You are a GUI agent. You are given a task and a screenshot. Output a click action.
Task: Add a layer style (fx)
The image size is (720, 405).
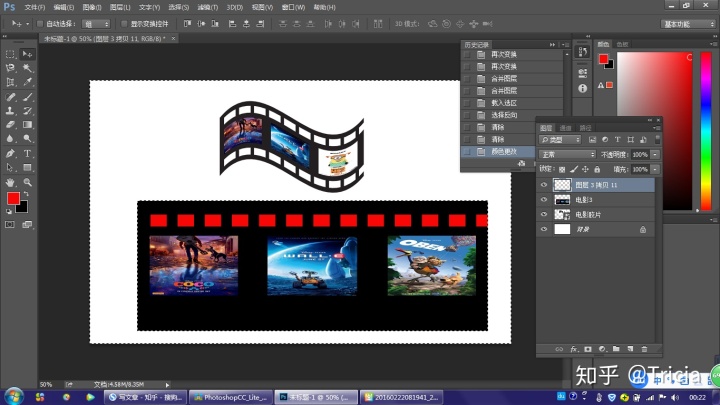coord(574,349)
